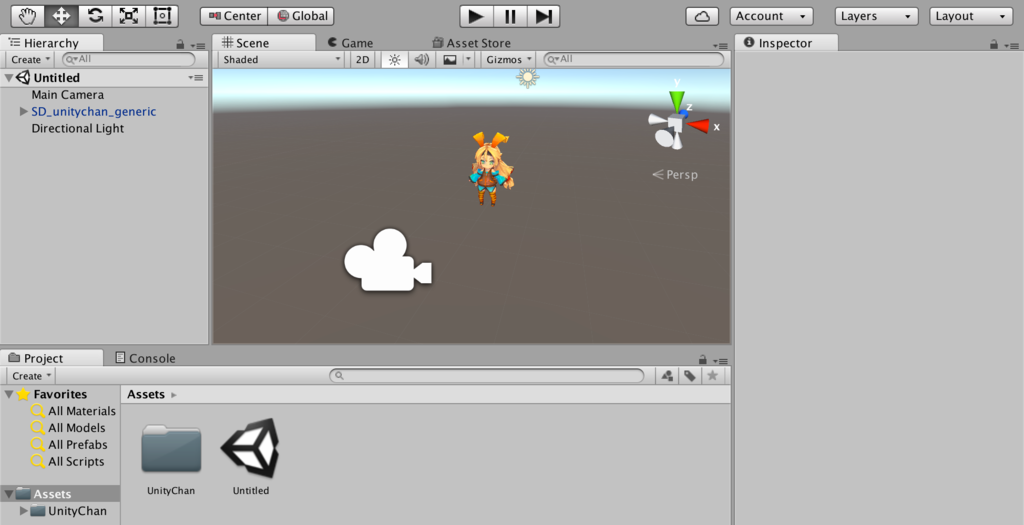
Task: Open the Layout dropdown
Action: click(x=971, y=16)
